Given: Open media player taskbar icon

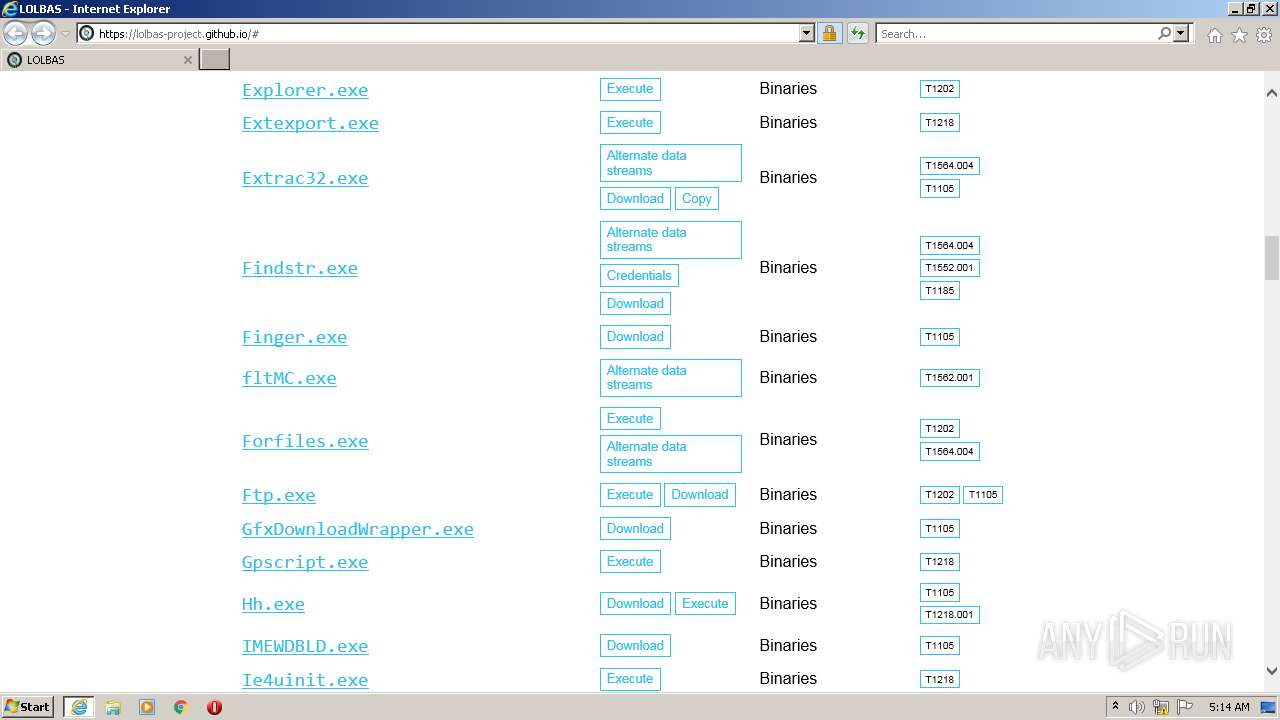Looking at the screenshot, I should pyautogui.click(x=147, y=707).
